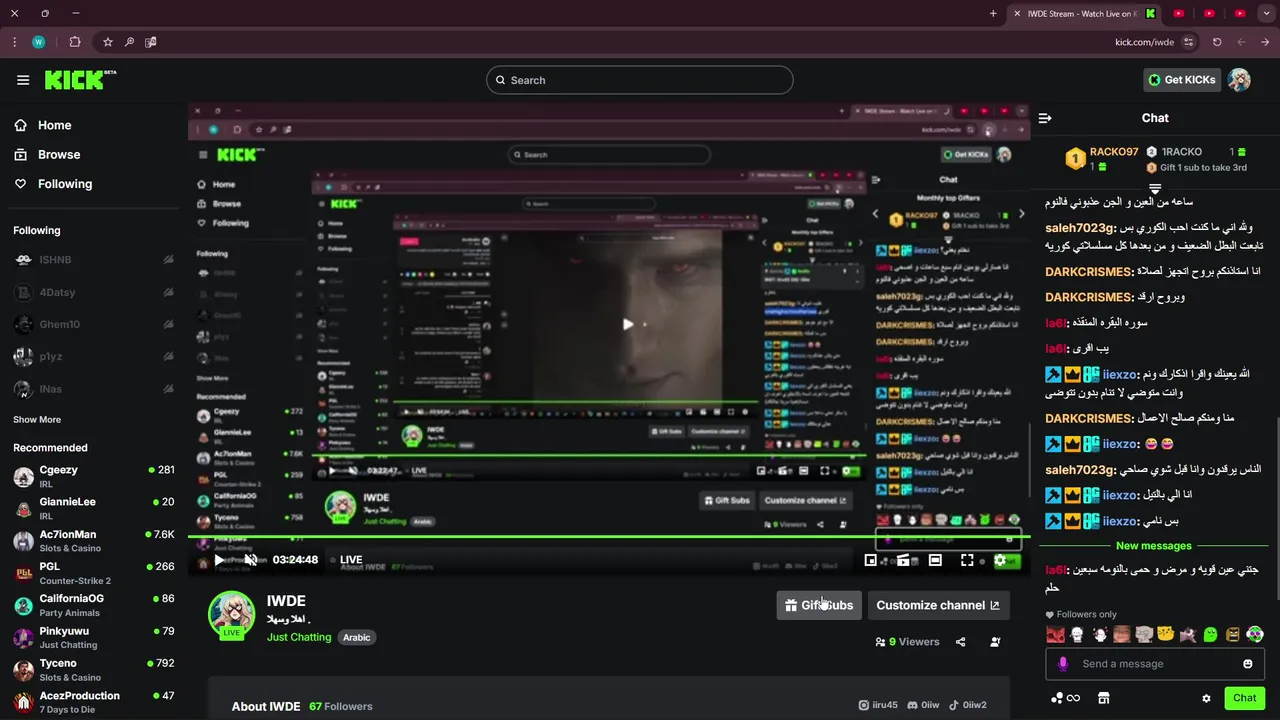Open CaliforniaOG recommended channel
This screenshot has width=1280, height=720.
[x=94, y=605]
